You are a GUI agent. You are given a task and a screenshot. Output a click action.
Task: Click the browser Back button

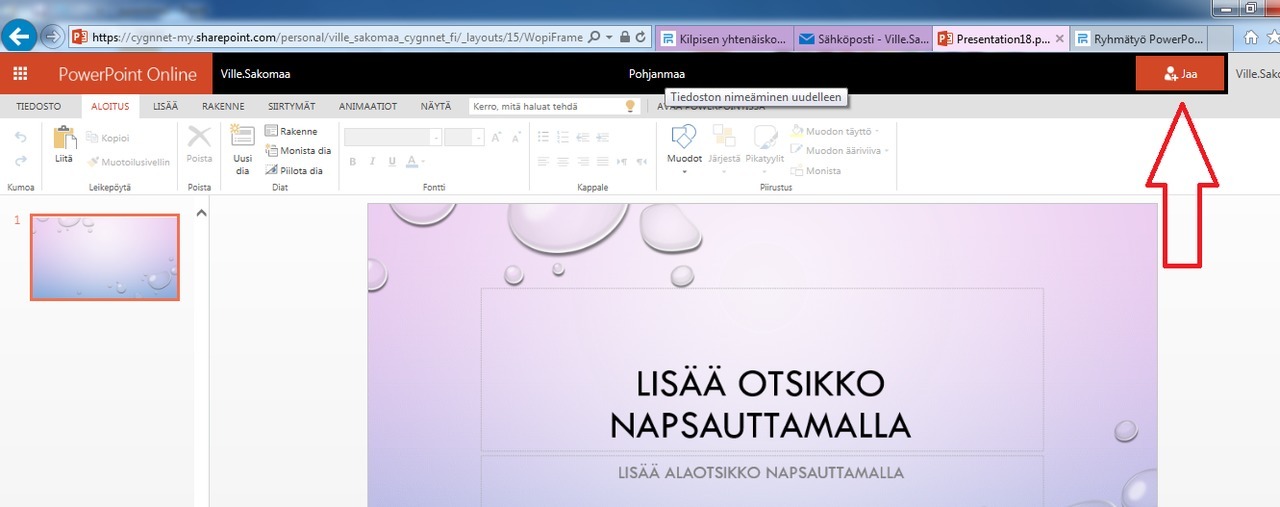pos(20,37)
